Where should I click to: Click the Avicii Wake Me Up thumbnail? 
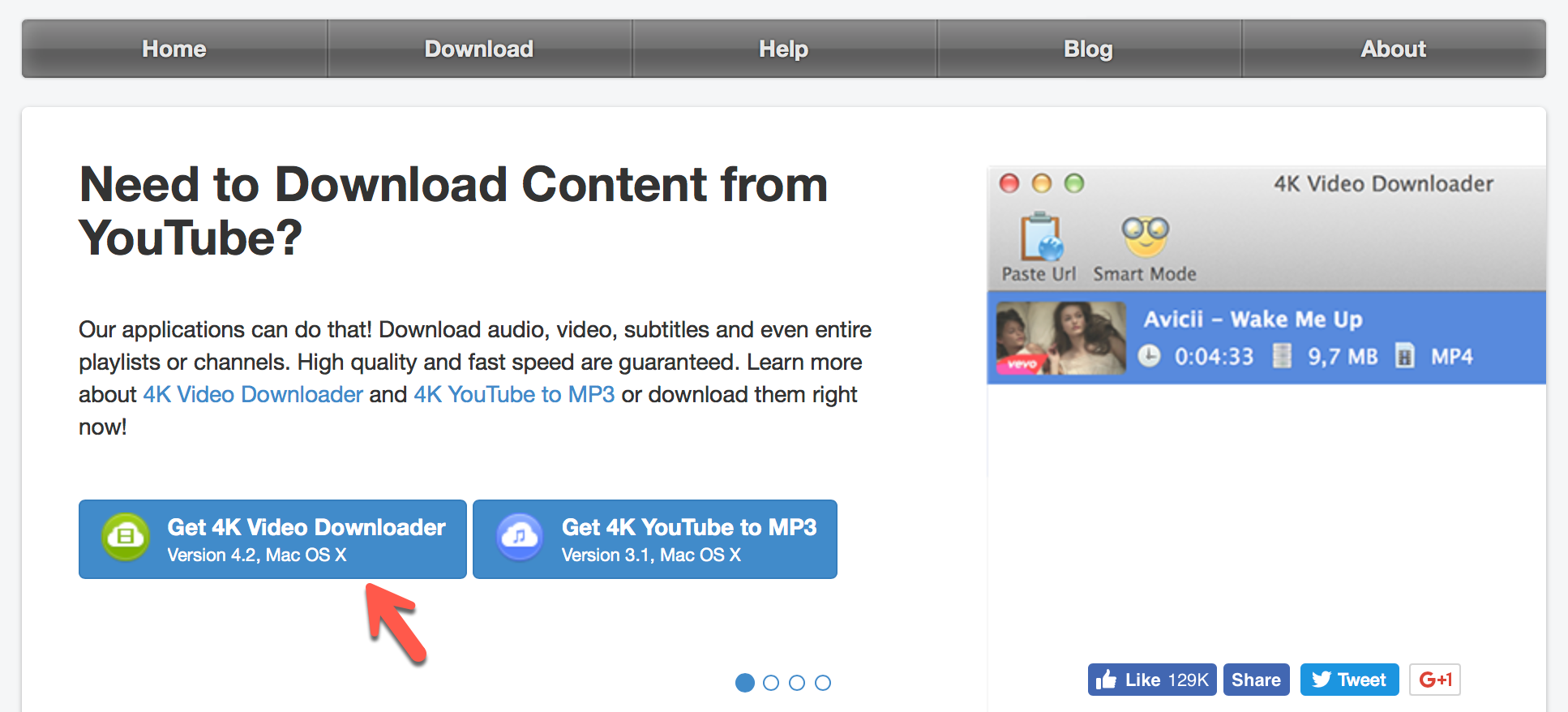(x=1060, y=337)
